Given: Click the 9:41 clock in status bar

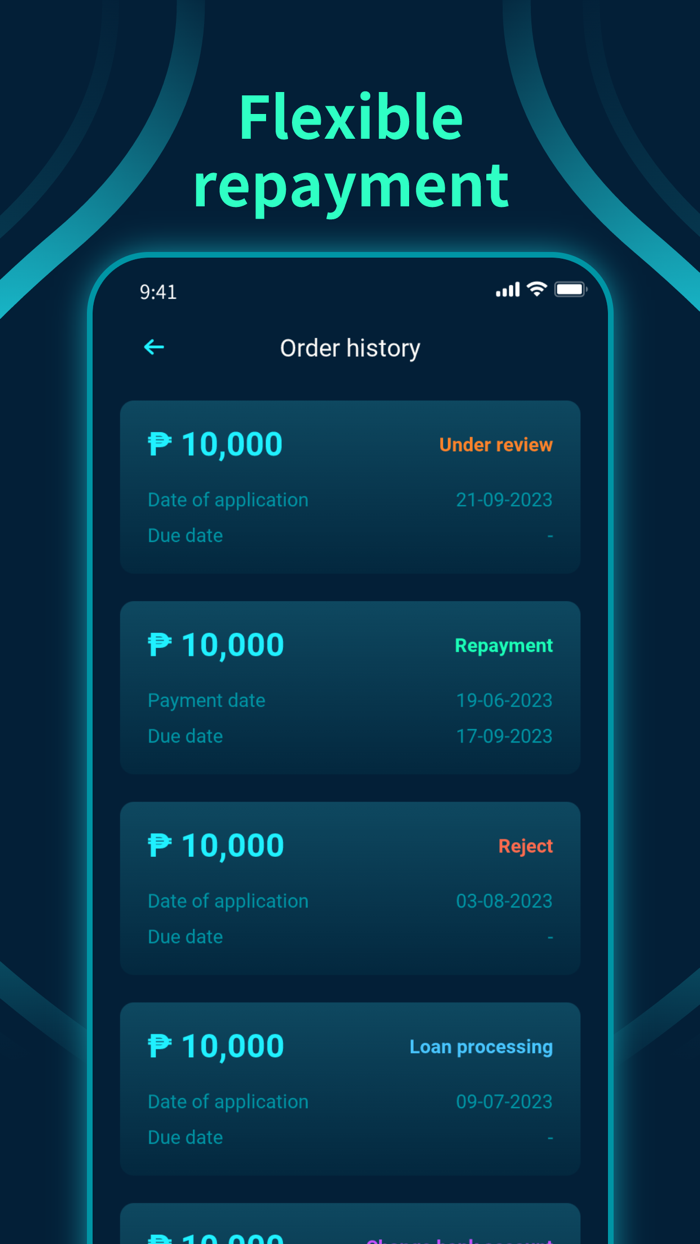Looking at the screenshot, I should 157,291.
